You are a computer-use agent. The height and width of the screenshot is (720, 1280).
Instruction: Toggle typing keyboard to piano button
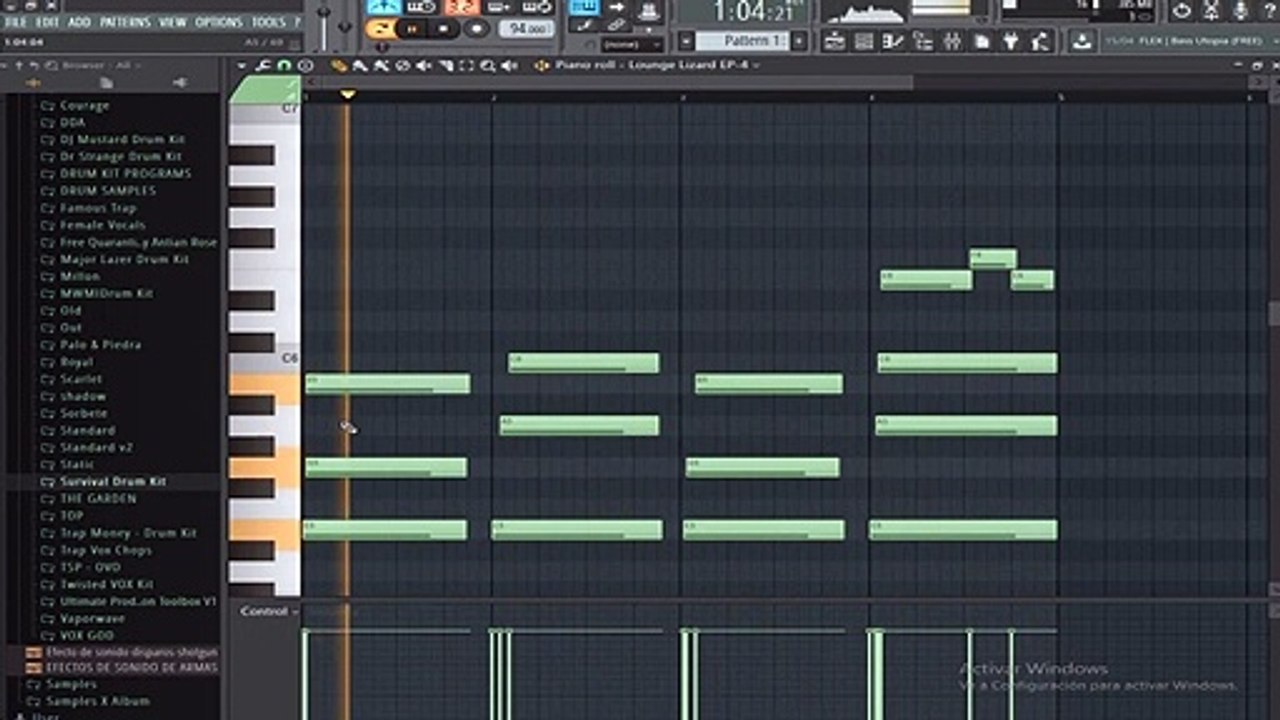[x=584, y=7]
